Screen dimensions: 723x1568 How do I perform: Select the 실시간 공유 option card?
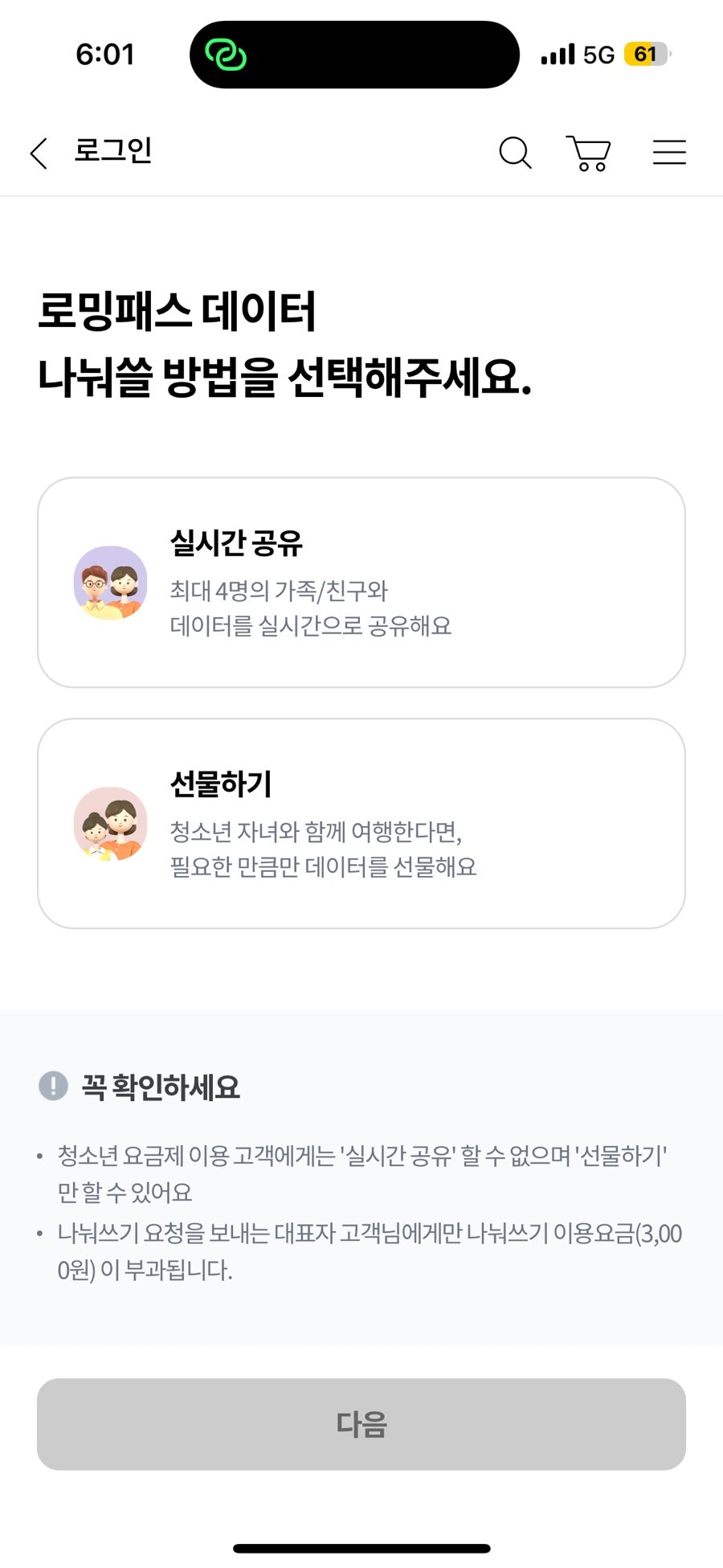pos(361,583)
